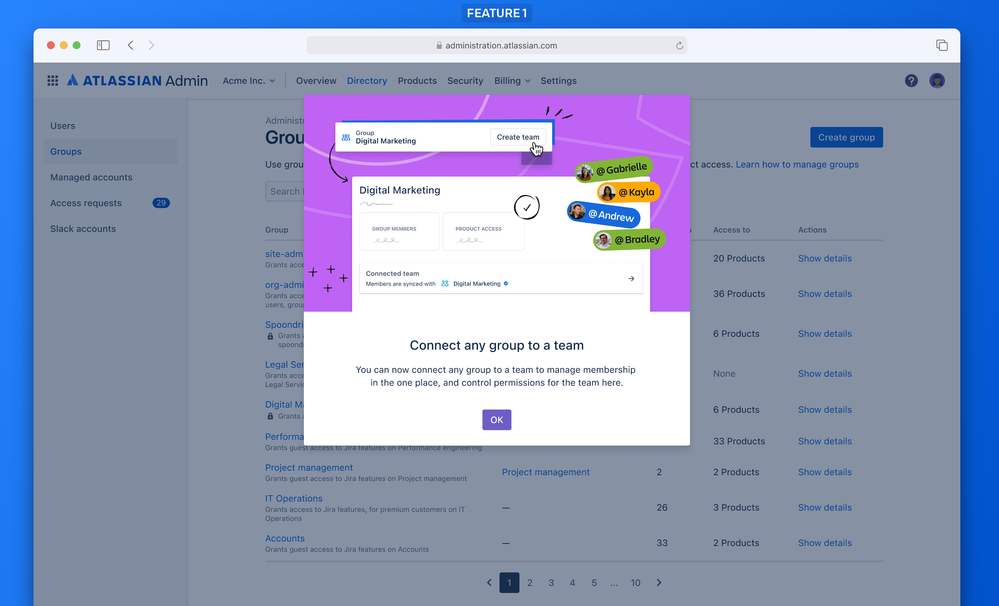Viewport: 999px width, 606px height.
Task: Select Users in the sidebar
Action: tap(111, 126)
